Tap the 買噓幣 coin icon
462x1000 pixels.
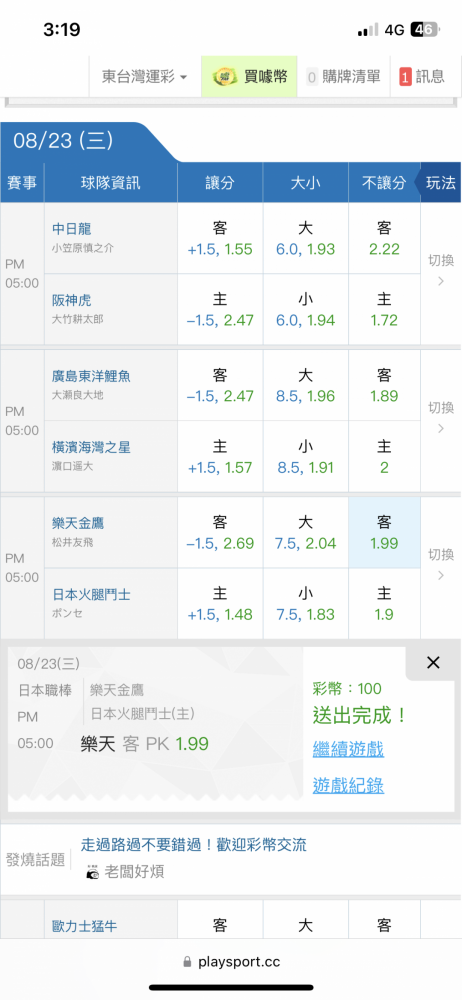tap(223, 77)
